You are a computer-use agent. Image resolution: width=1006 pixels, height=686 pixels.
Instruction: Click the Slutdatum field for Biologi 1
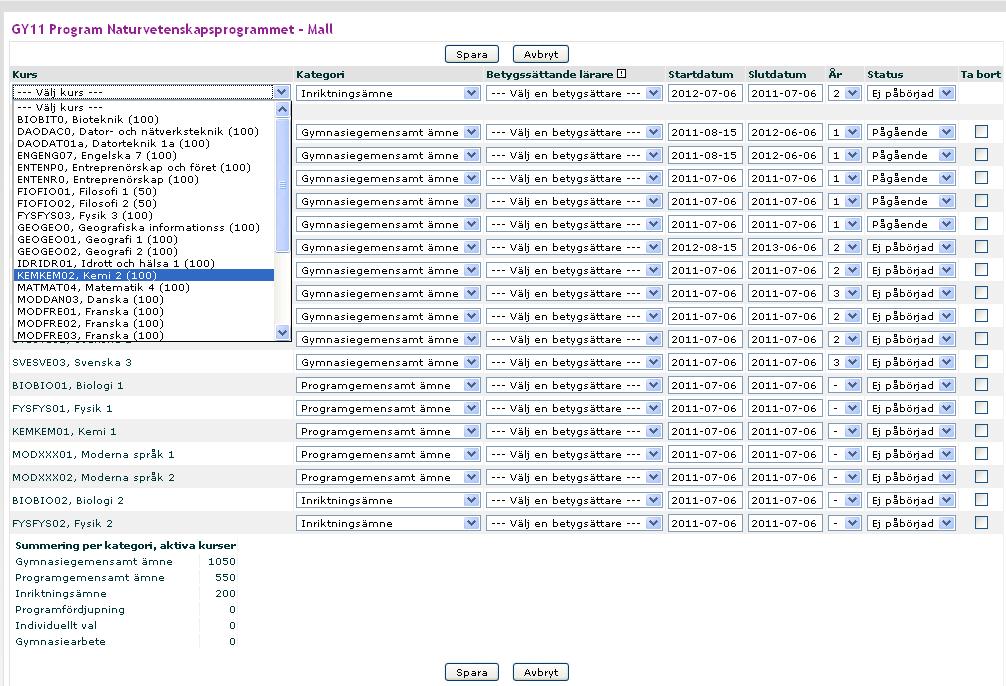pos(785,386)
